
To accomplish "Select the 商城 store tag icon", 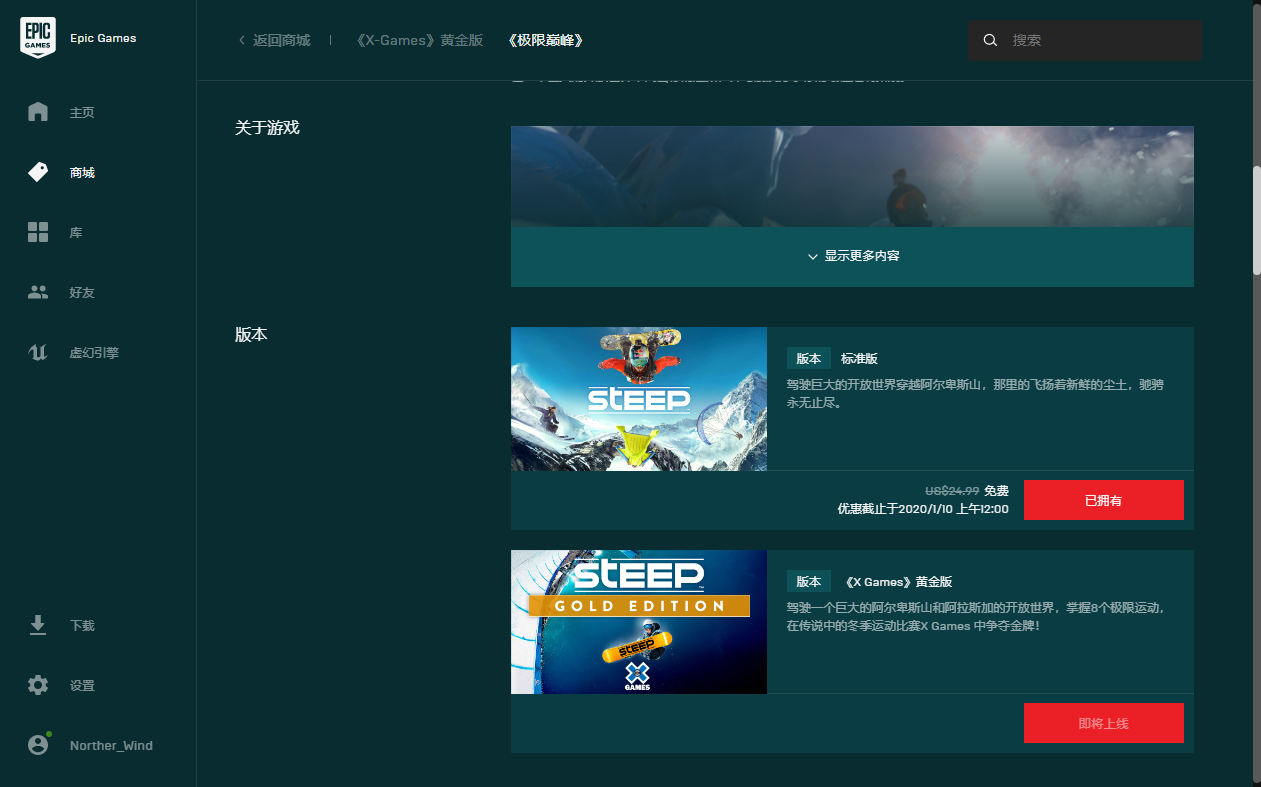I will (38, 172).
